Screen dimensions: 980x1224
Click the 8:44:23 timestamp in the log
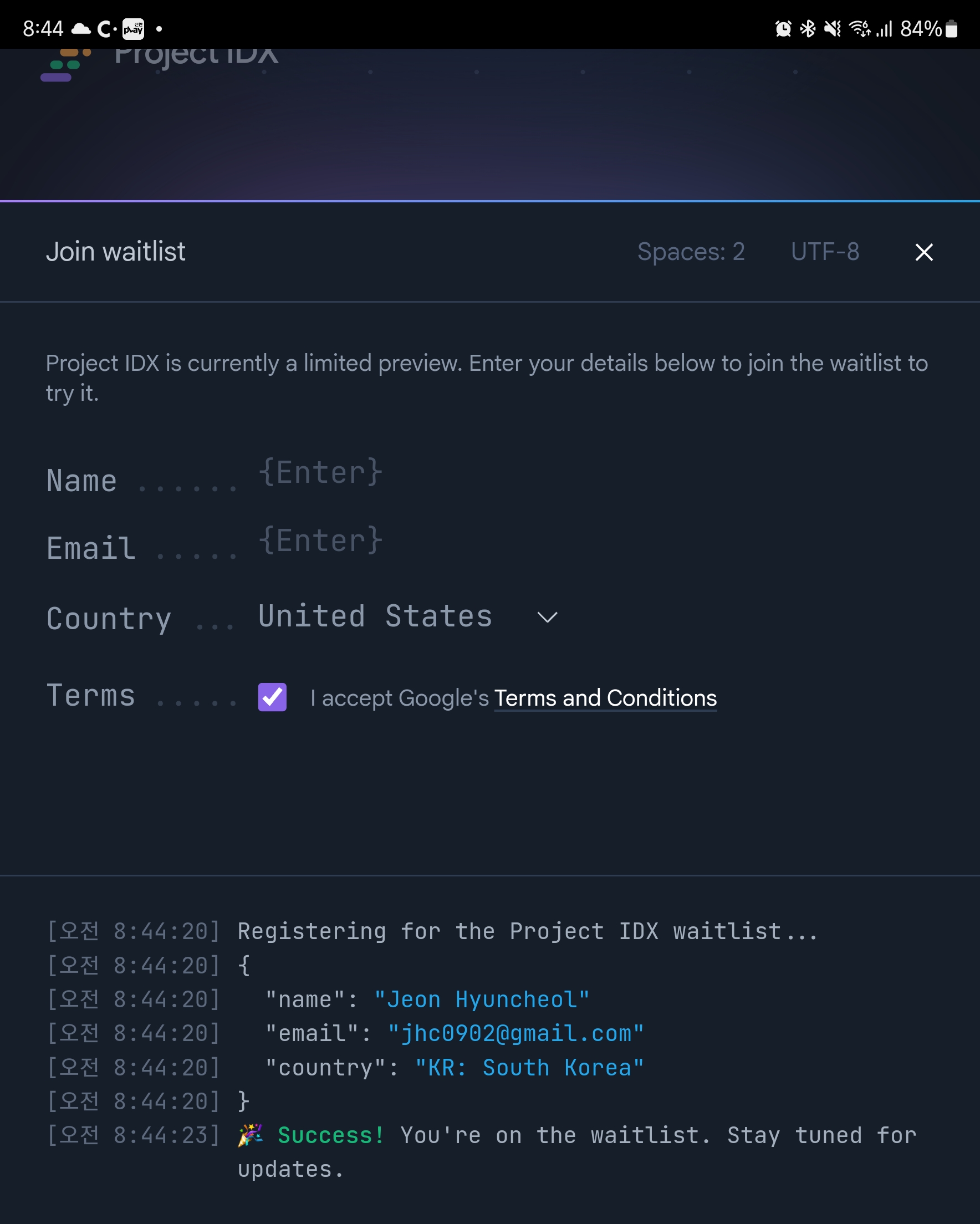click(134, 1135)
